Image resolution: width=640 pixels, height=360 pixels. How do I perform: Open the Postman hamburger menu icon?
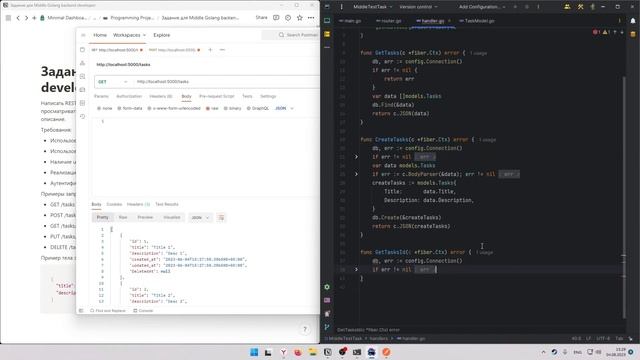[x=83, y=35]
